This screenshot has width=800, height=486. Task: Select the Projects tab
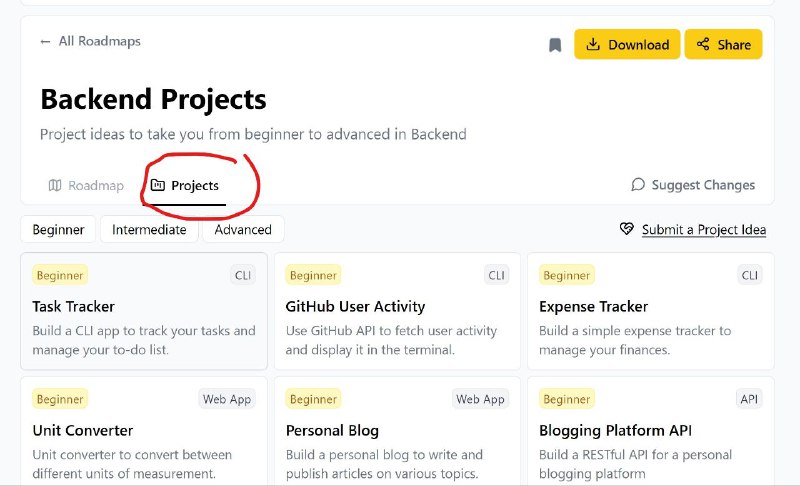185,186
